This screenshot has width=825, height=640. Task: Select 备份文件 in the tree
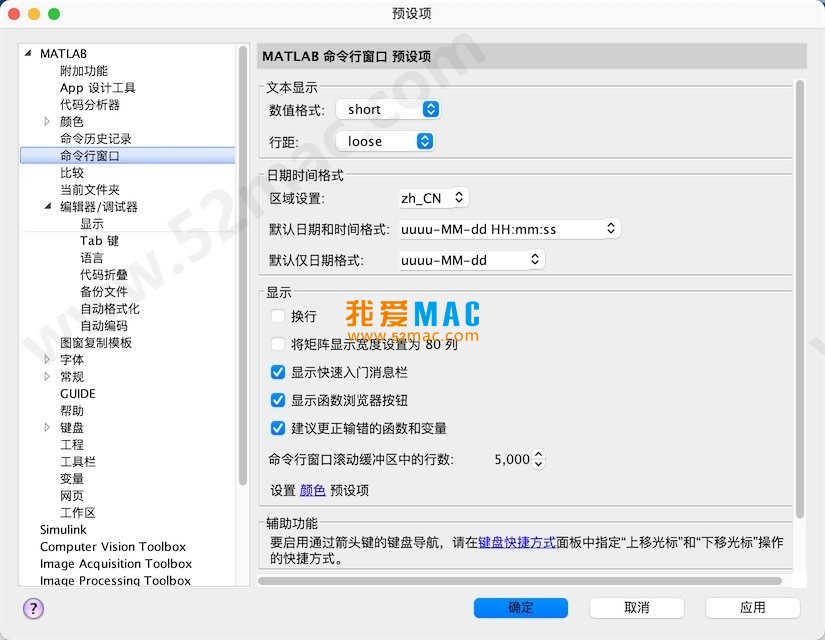(x=104, y=292)
